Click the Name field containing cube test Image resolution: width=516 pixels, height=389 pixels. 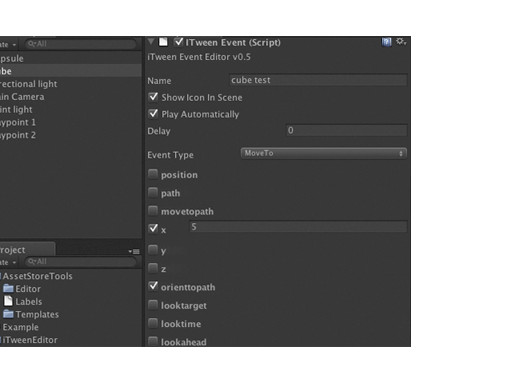(x=318, y=80)
